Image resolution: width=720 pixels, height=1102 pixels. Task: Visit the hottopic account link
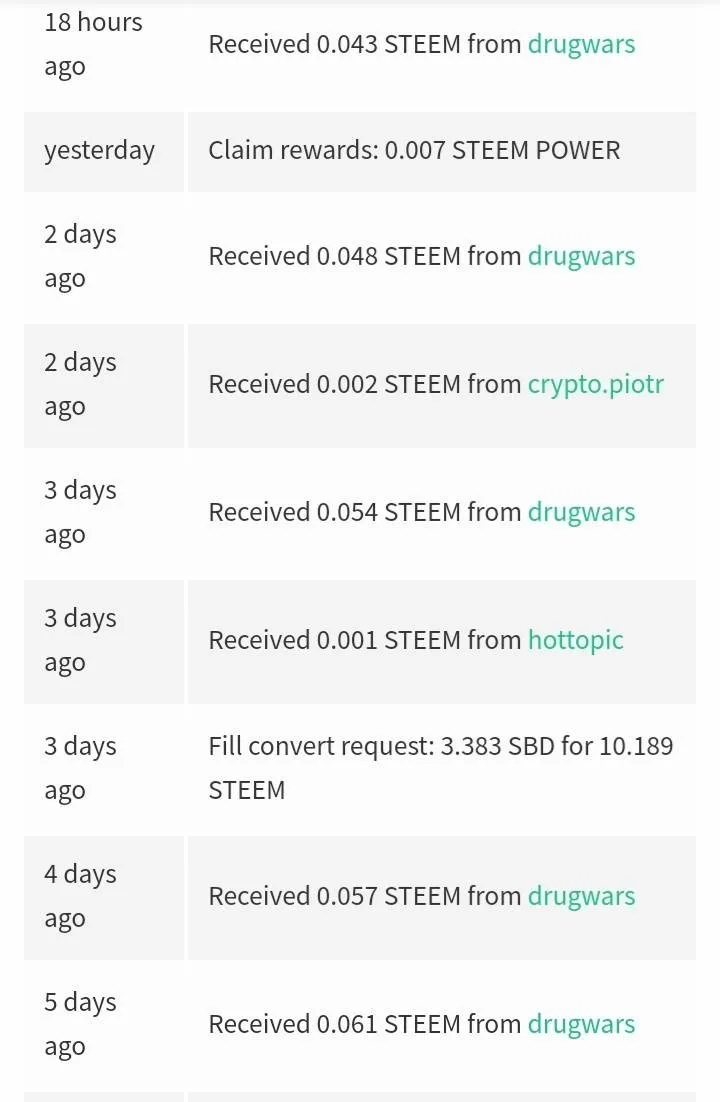576,641
